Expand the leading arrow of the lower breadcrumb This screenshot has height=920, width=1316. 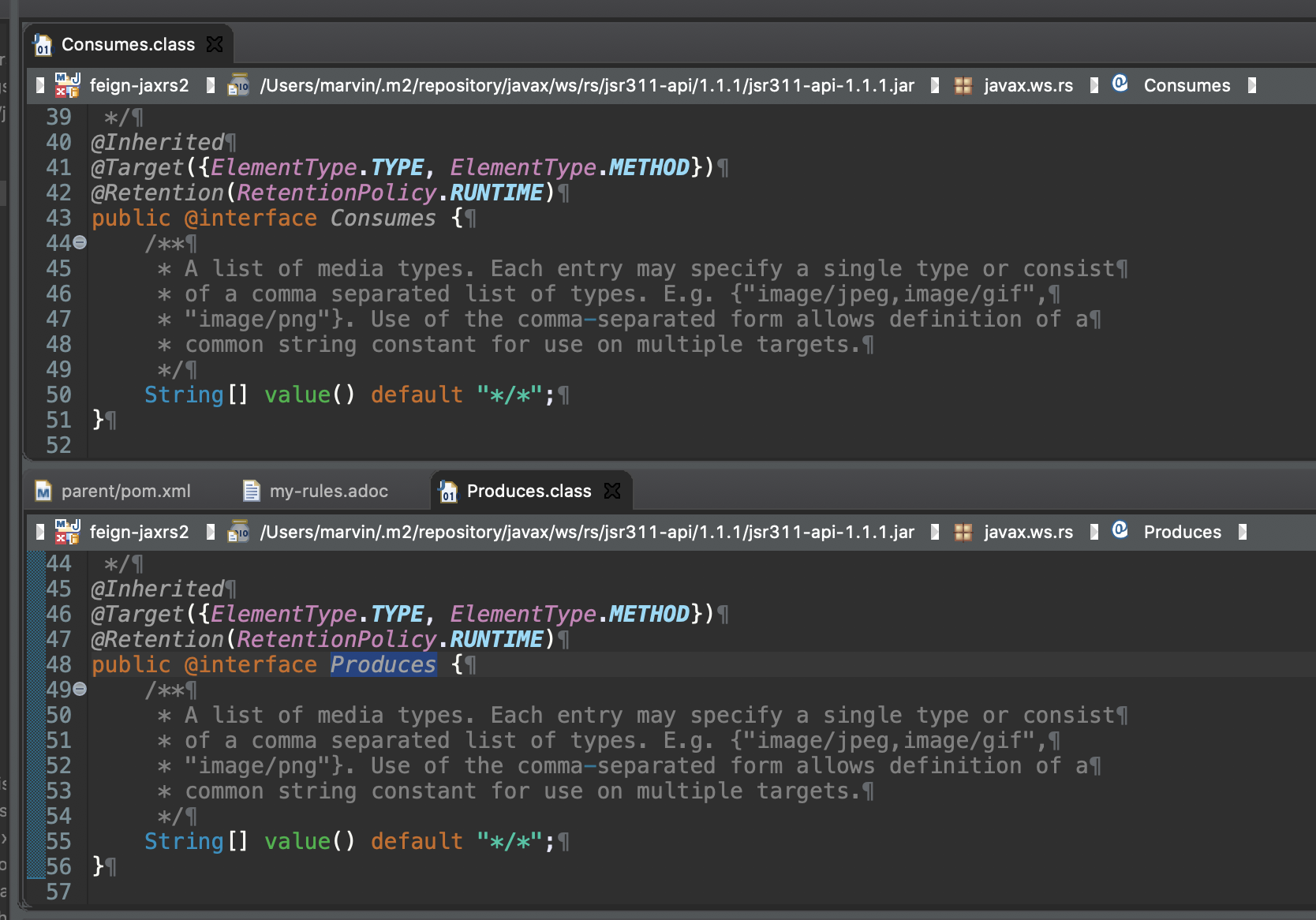click(x=39, y=532)
